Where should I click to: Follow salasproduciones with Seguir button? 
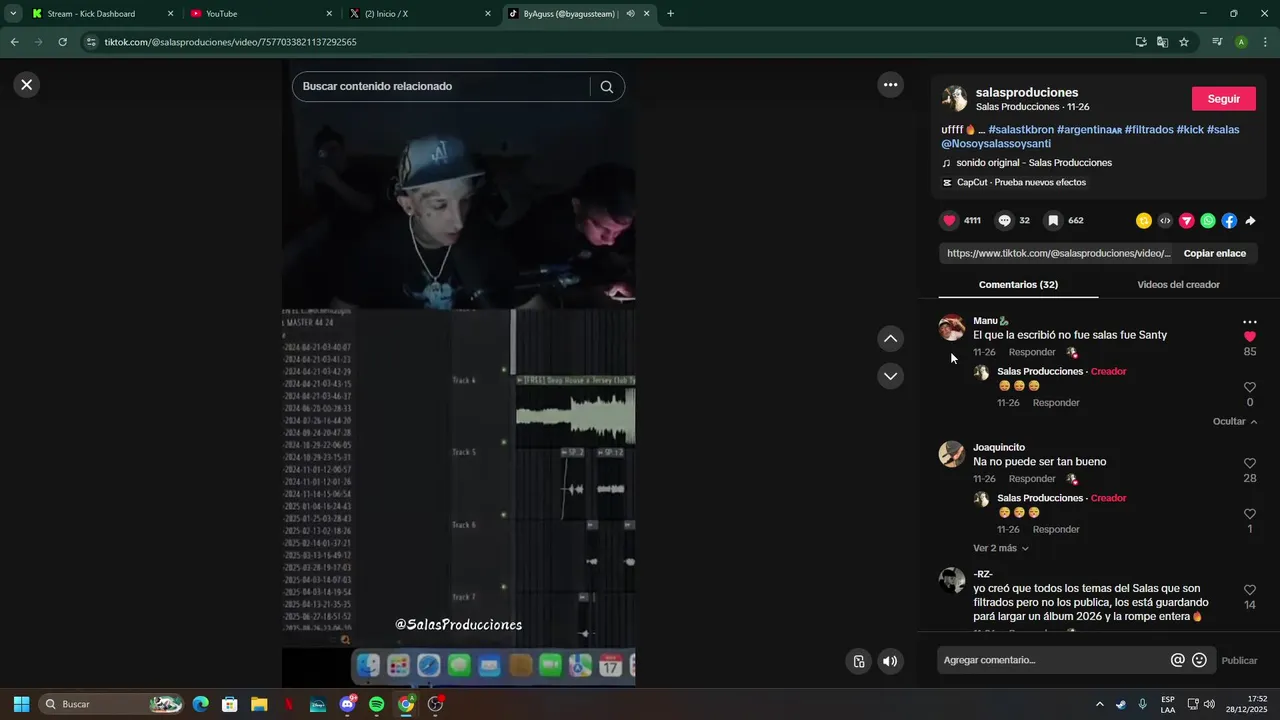[x=1223, y=99]
